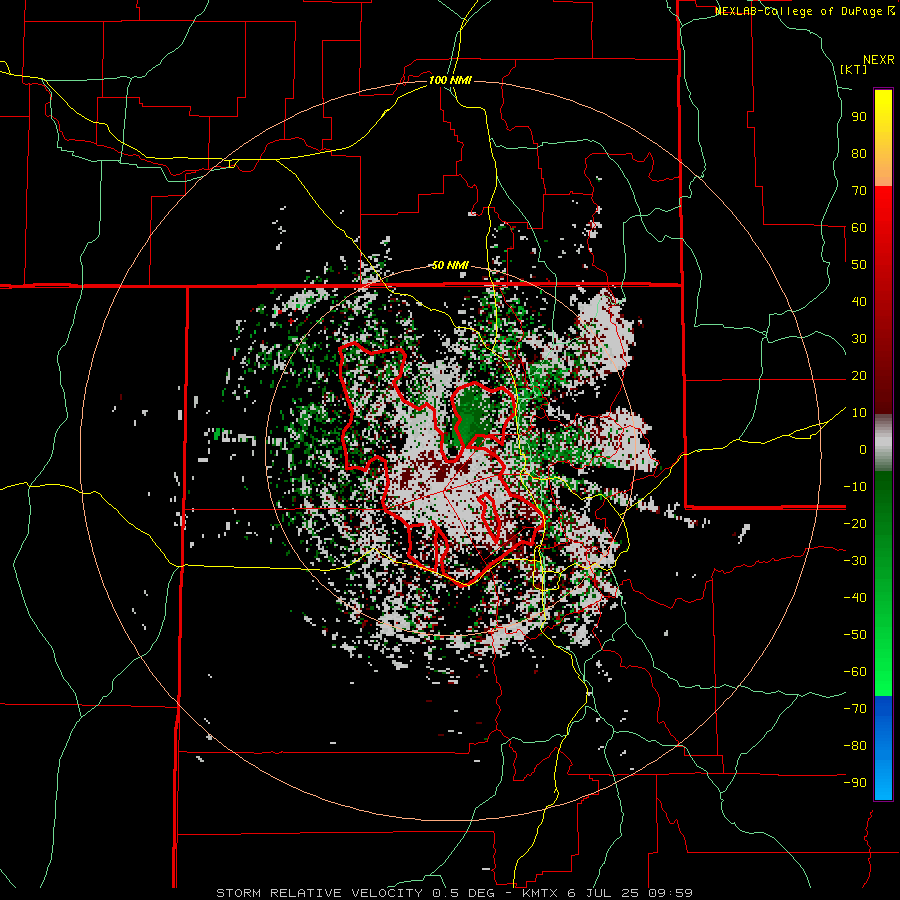Click the 80 value on the velocity scale

point(859,154)
